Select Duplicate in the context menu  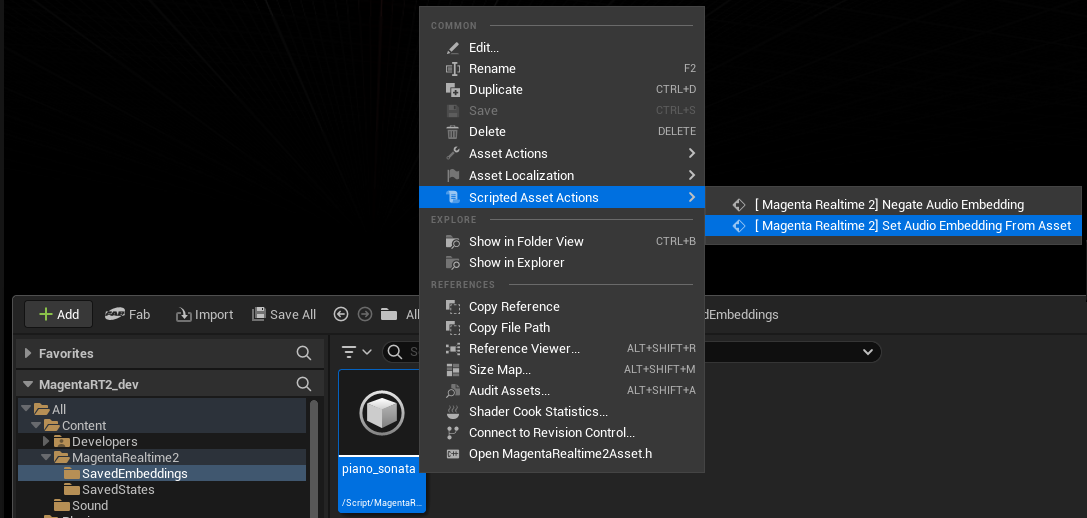562,89
